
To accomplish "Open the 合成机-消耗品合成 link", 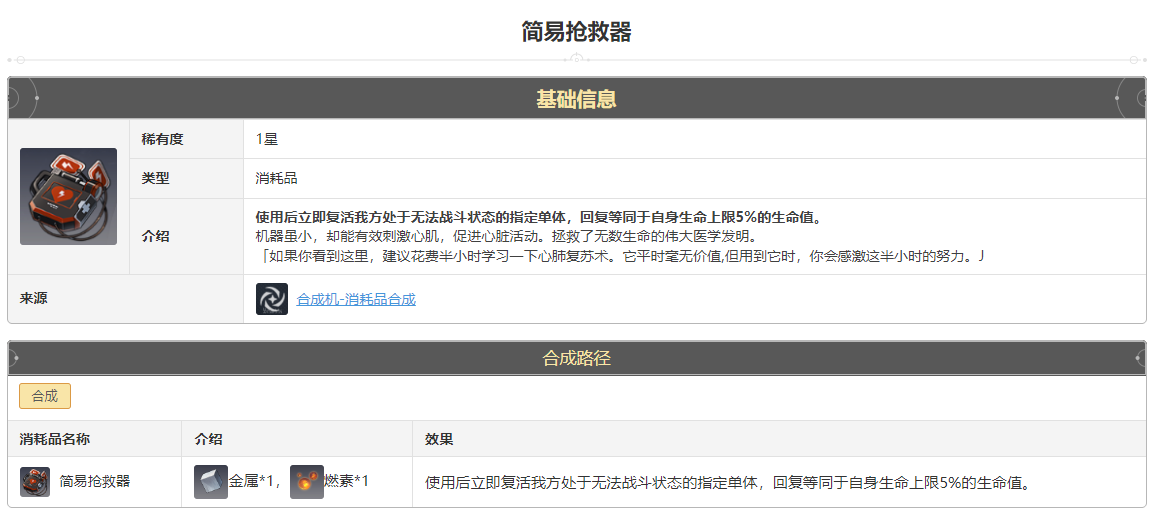I will point(356,299).
